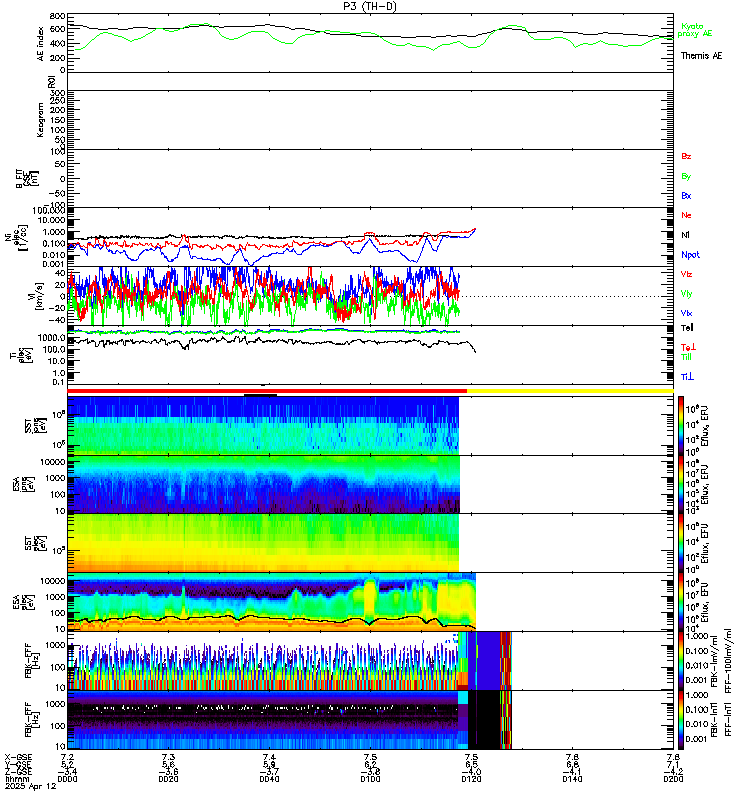Select the red "Ne" density legend entry

pos(686,215)
